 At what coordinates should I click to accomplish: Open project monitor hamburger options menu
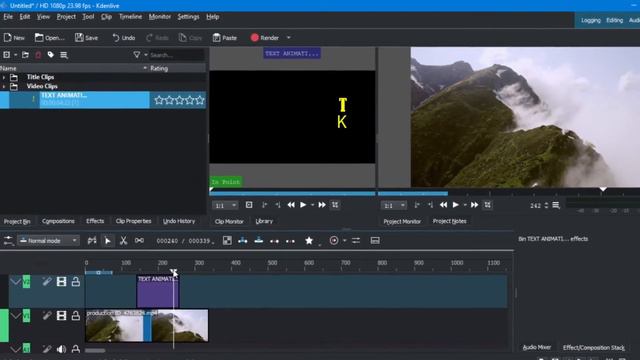tap(556, 205)
